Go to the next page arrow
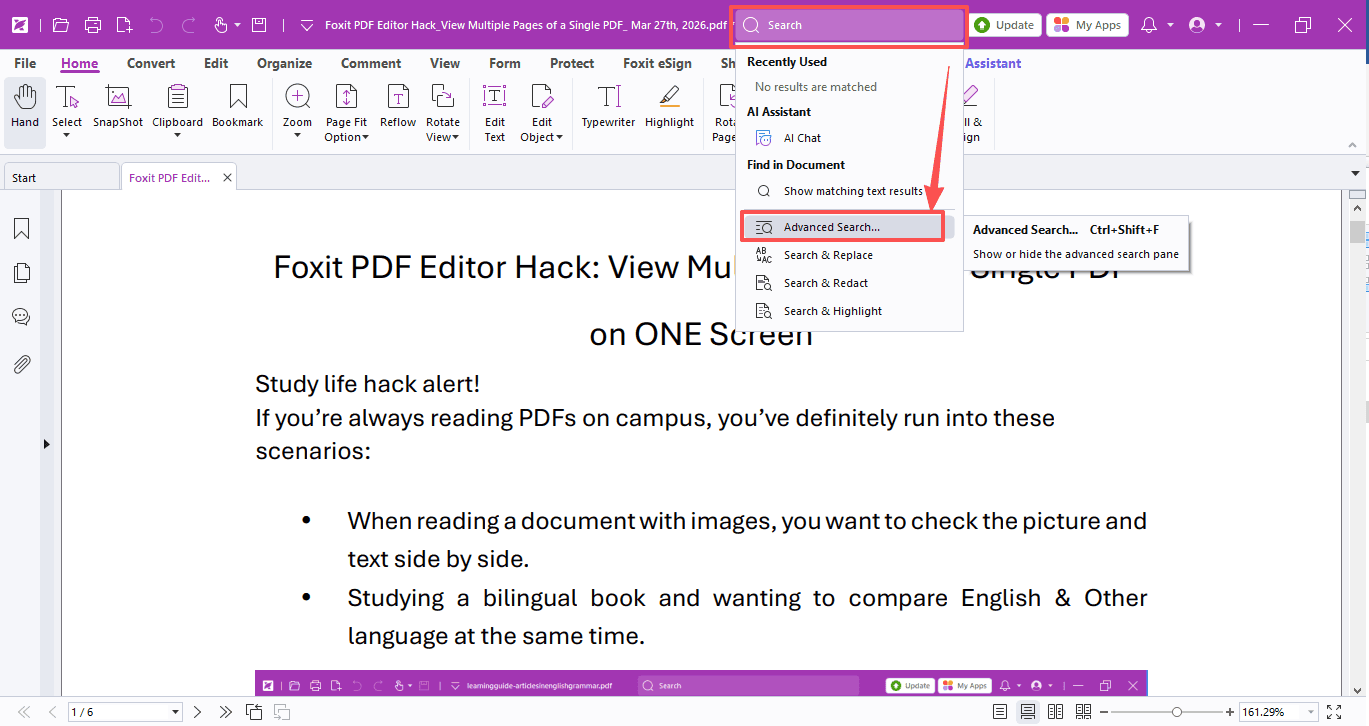 click(197, 712)
